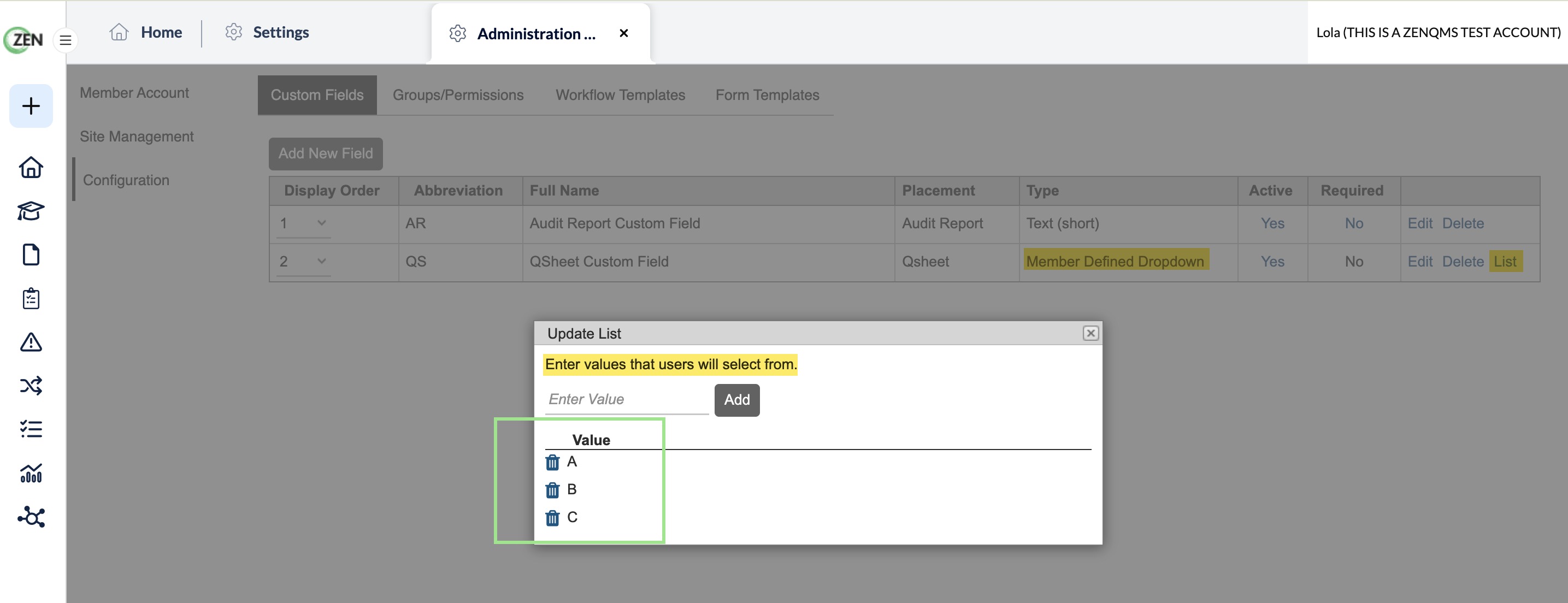This screenshot has width=1568, height=603.
Task: Click the Administration tab gear icon
Action: (x=458, y=33)
